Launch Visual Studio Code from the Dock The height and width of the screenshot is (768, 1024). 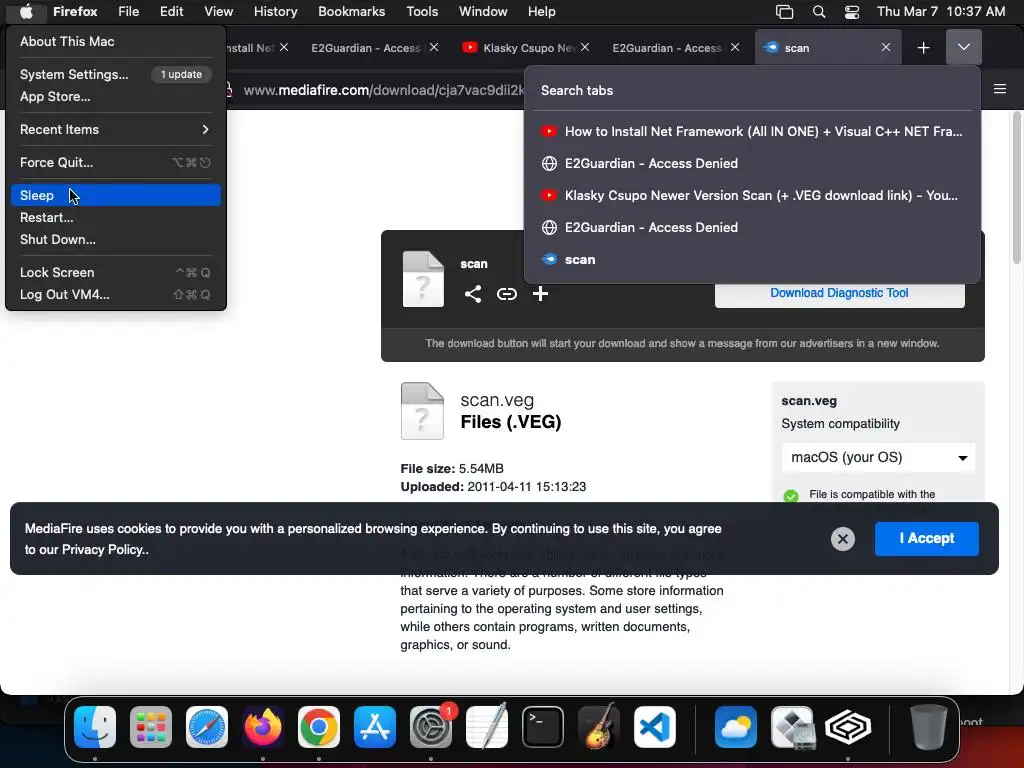[x=654, y=726]
